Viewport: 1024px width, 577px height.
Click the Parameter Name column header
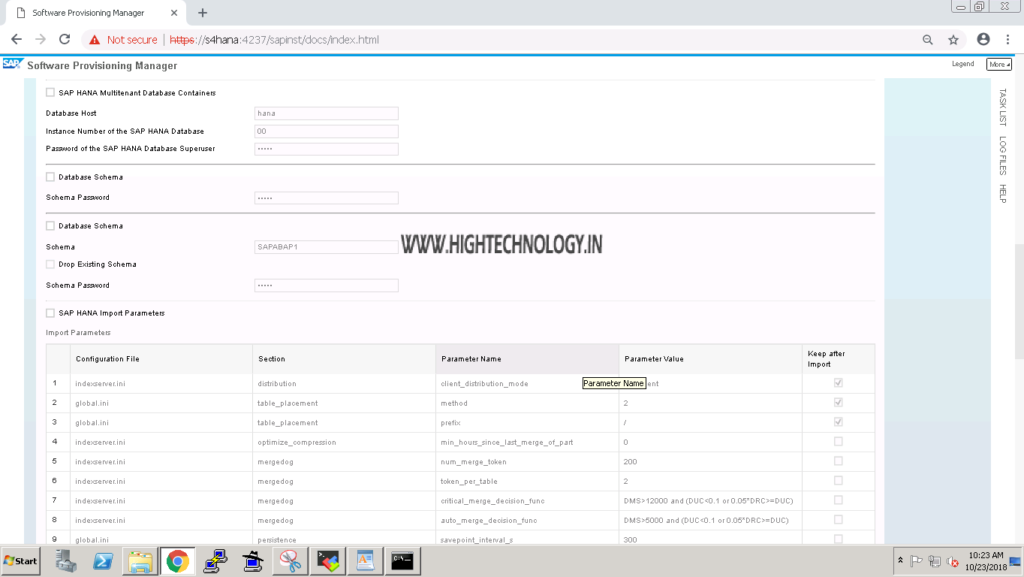527,359
